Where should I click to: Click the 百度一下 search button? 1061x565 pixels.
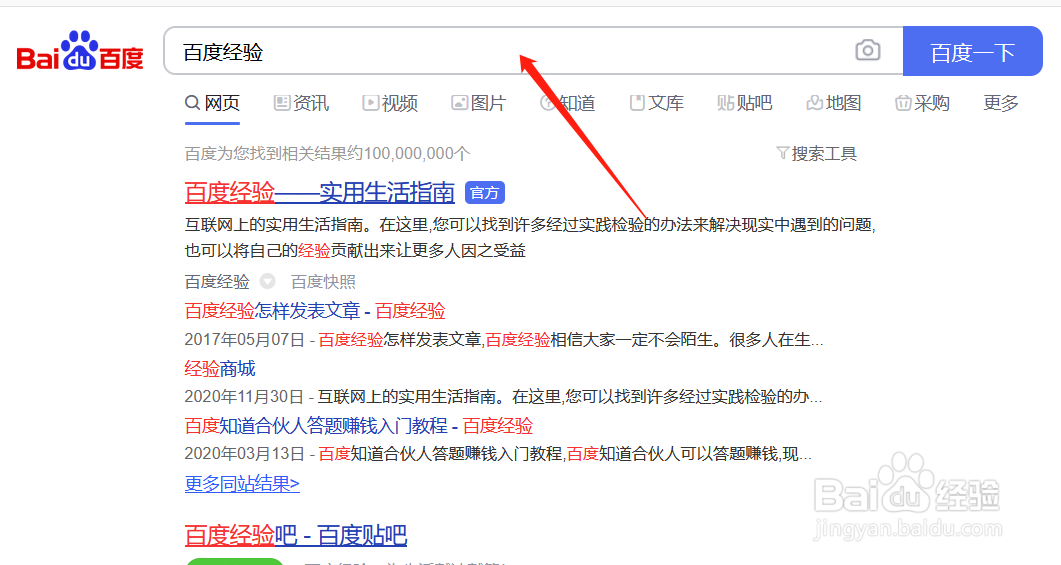coord(972,51)
